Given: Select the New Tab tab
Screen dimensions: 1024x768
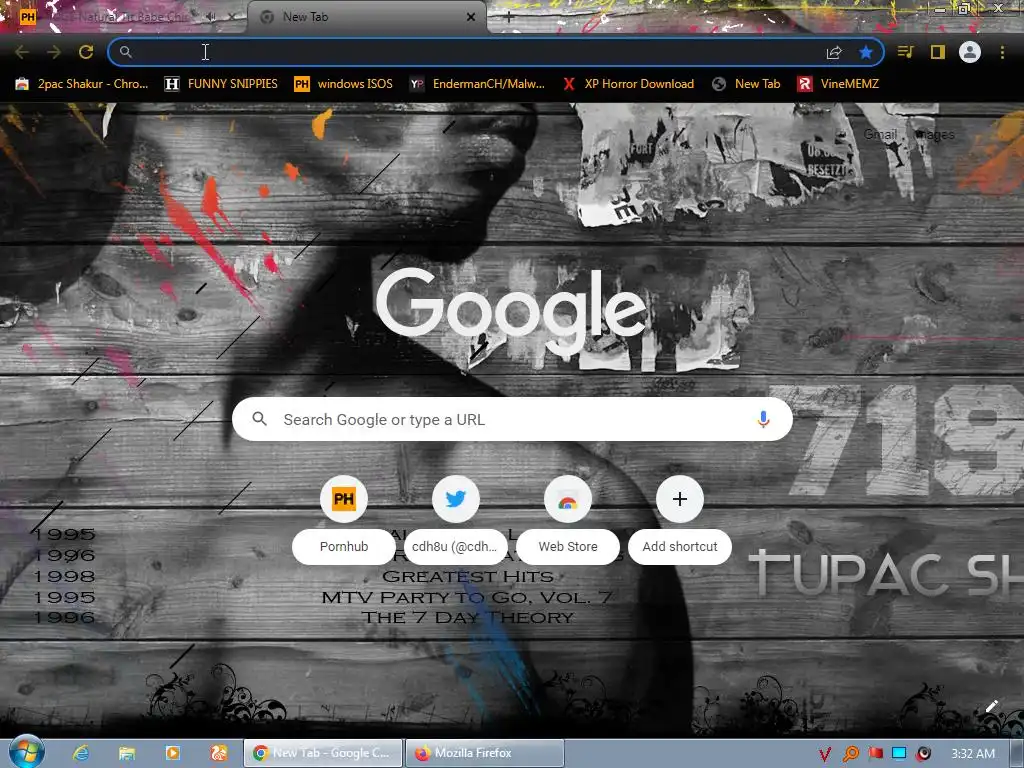Looking at the screenshot, I should (x=366, y=17).
